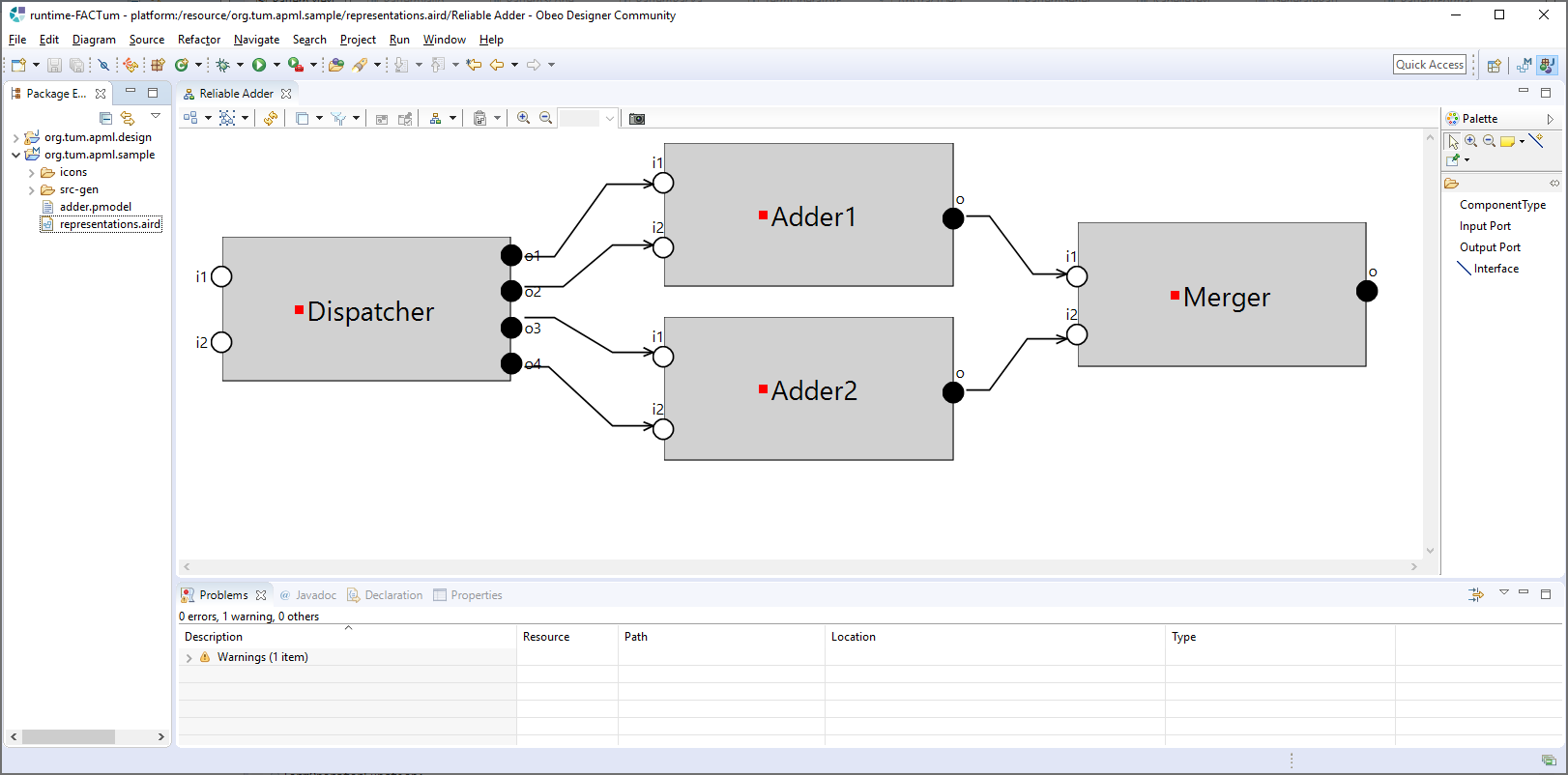Expand the icons folder
Screen dimensions: 1568x775
click(31, 173)
